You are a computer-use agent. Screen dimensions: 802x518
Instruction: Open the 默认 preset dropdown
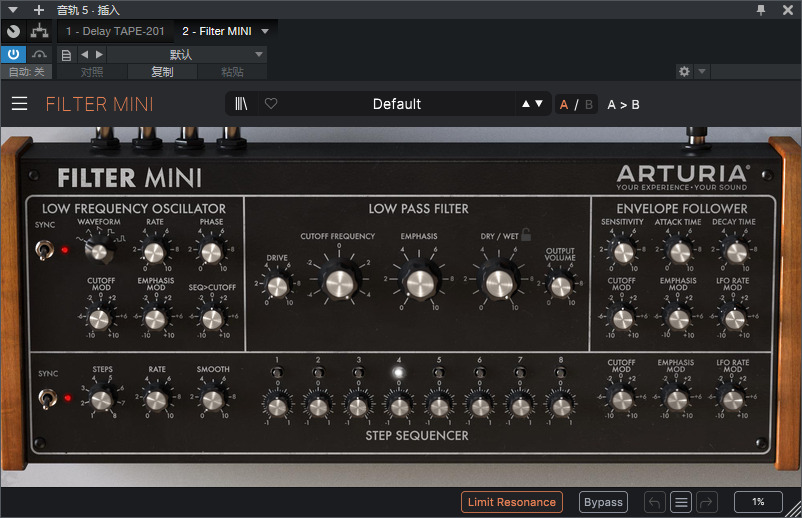point(186,54)
